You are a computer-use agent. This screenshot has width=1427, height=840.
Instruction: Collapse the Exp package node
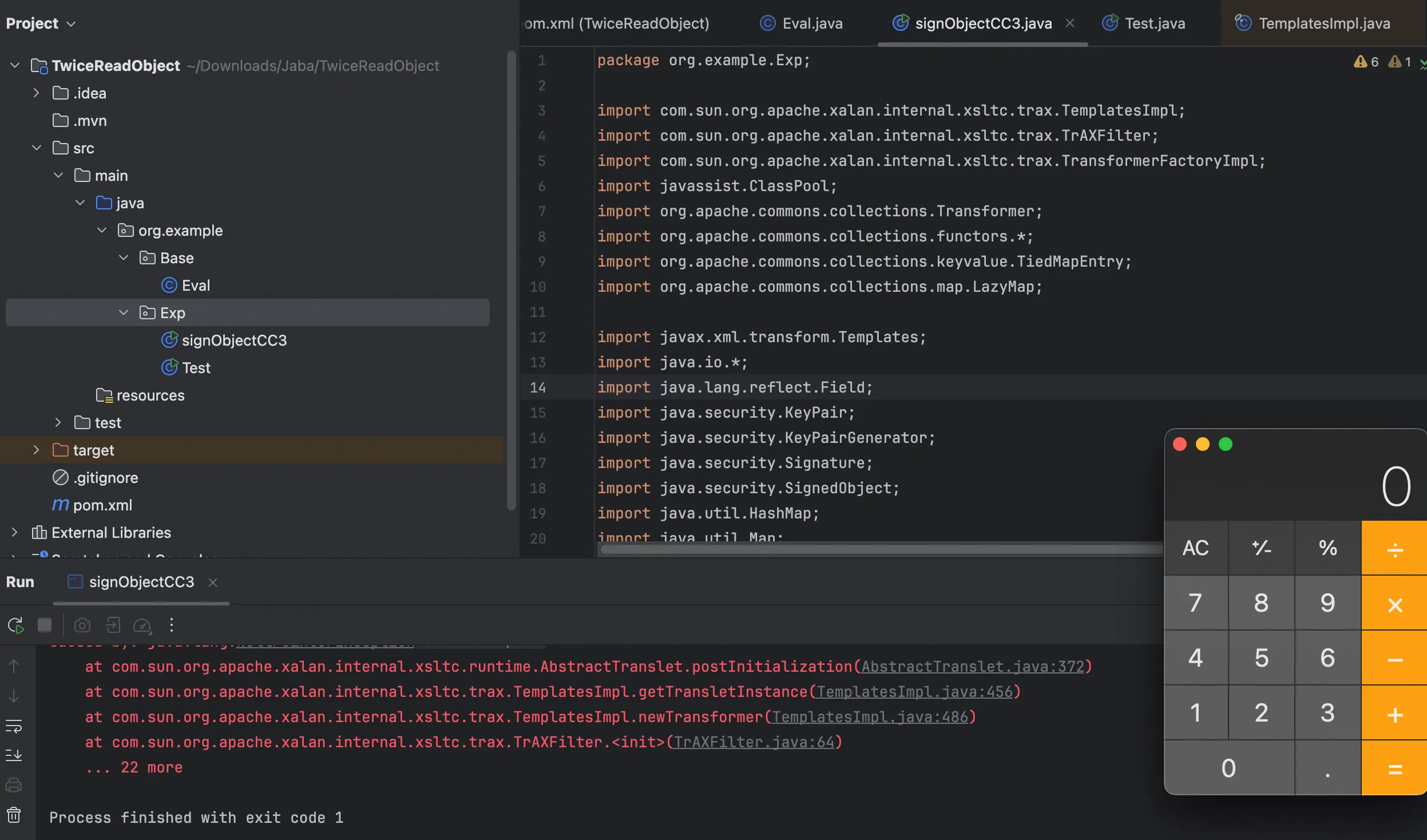pyautogui.click(x=124, y=313)
